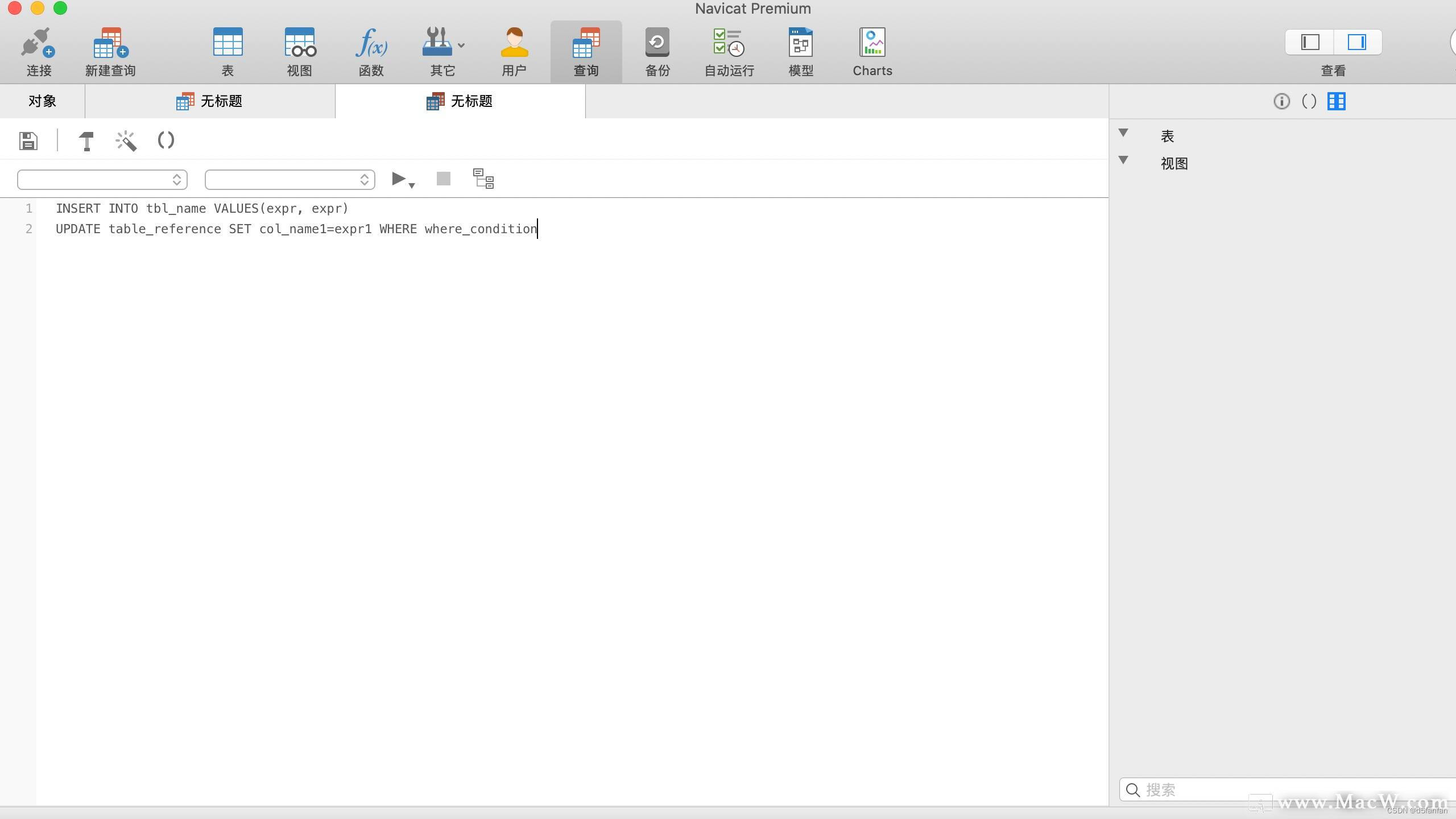Open the 用户 user icon
The height and width of the screenshot is (819, 1456).
click(x=514, y=42)
